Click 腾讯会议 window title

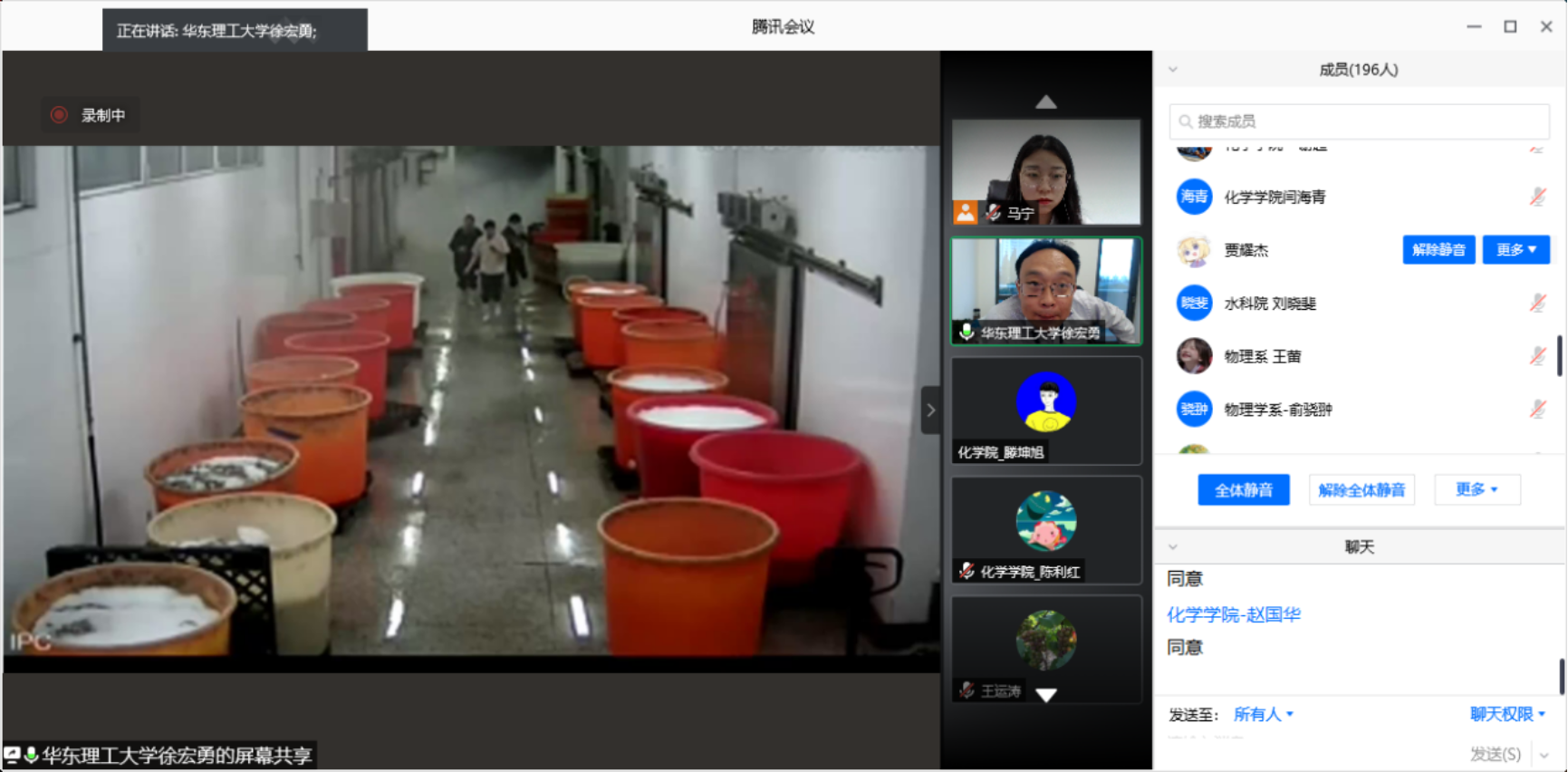[x=783, y=27]
